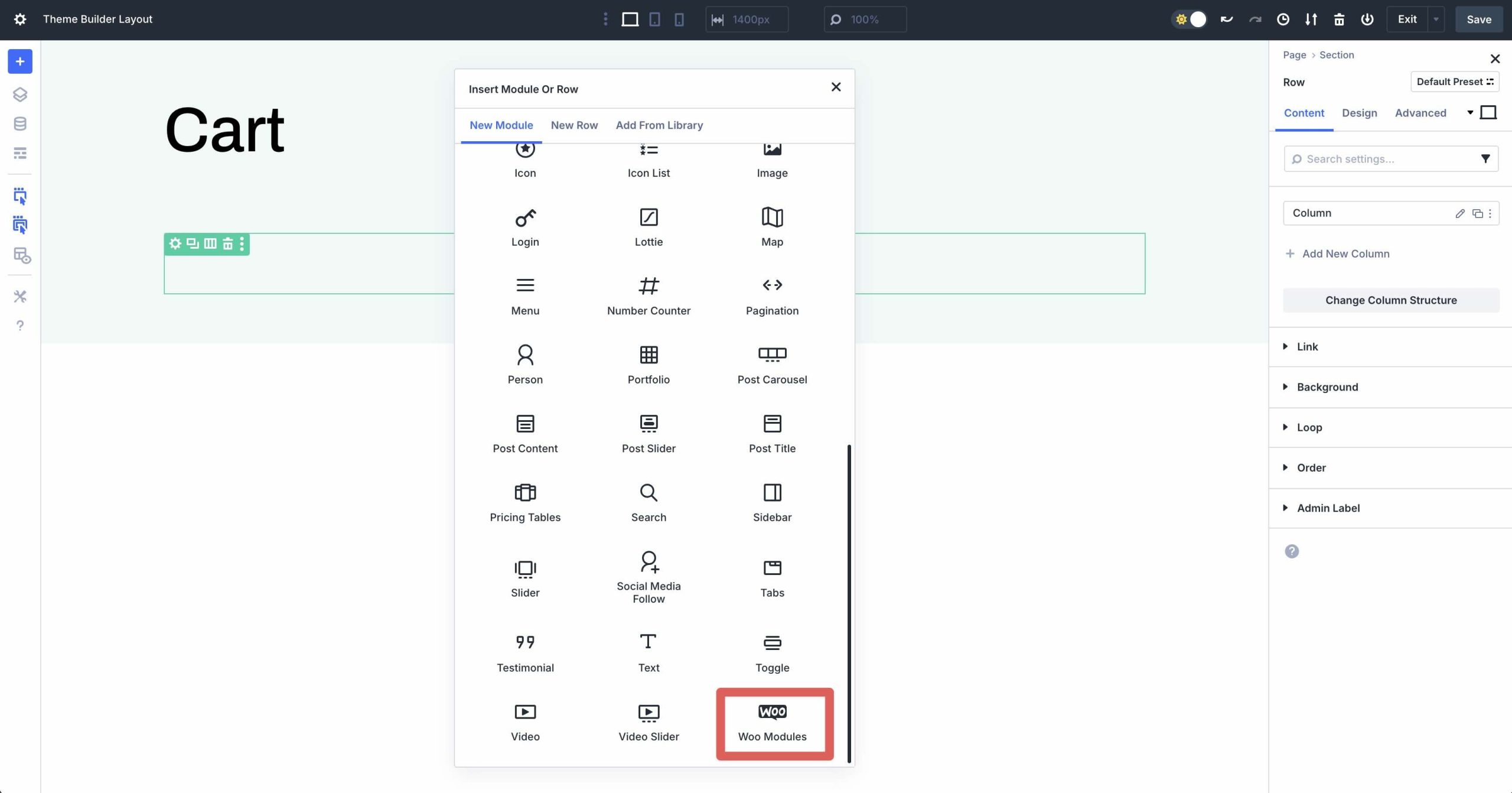Open the editing history clock icon
This screenshot has width=1512, height=793.
1282,19
